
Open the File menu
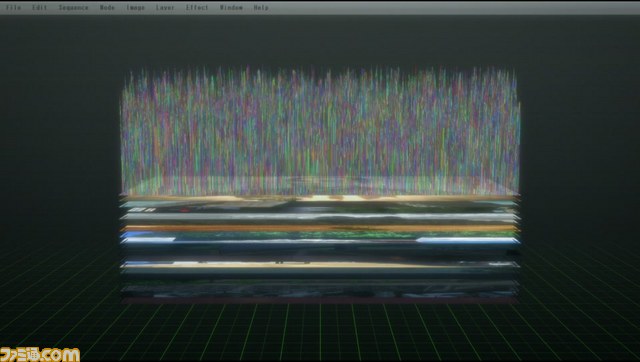click(x=13, y=7)
